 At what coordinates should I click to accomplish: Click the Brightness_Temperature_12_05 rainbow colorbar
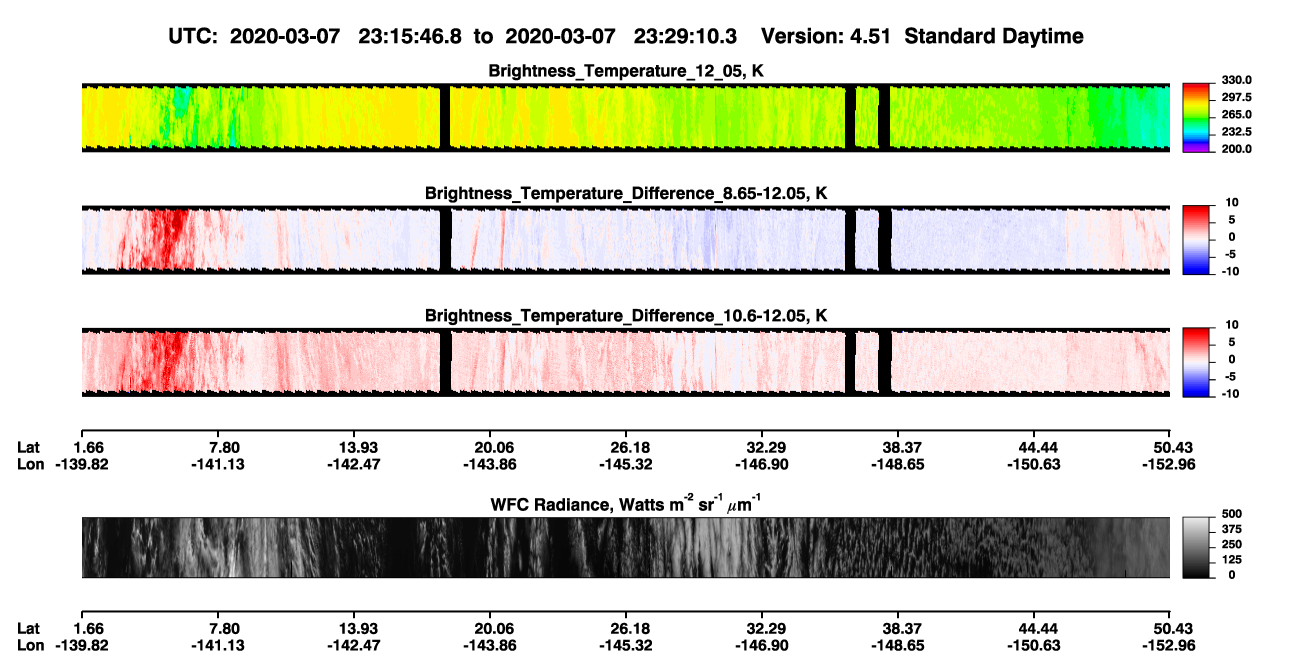[1197, 118]
